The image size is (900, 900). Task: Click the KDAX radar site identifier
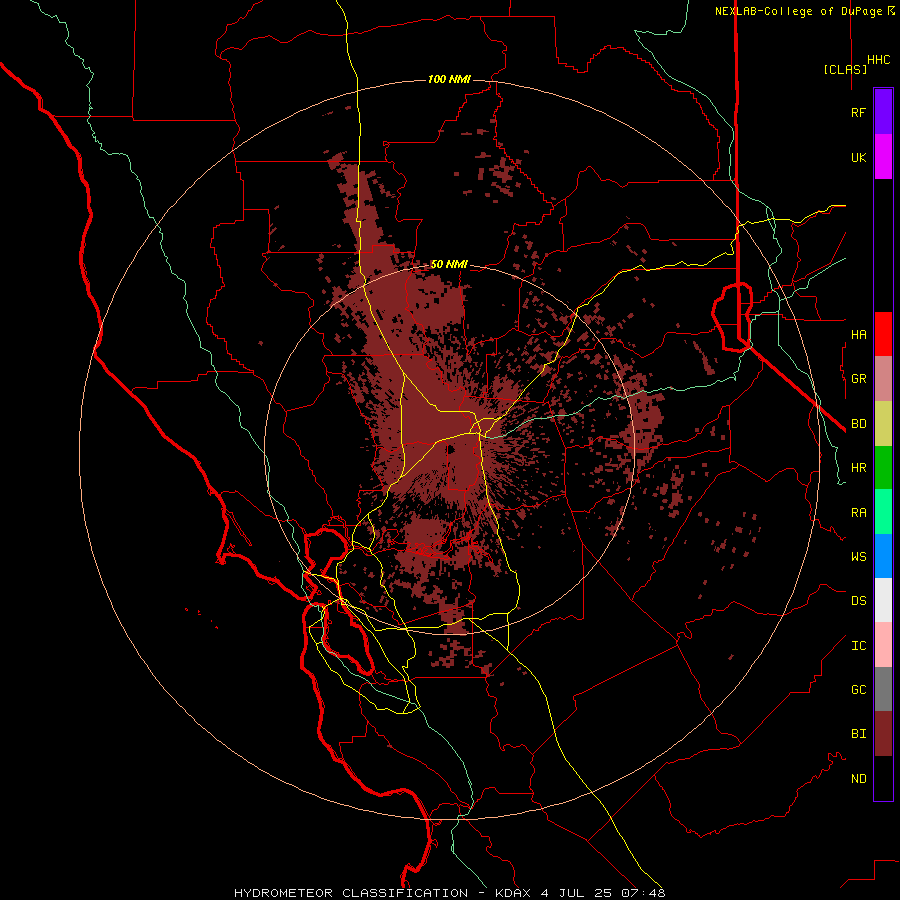[513, 893]
